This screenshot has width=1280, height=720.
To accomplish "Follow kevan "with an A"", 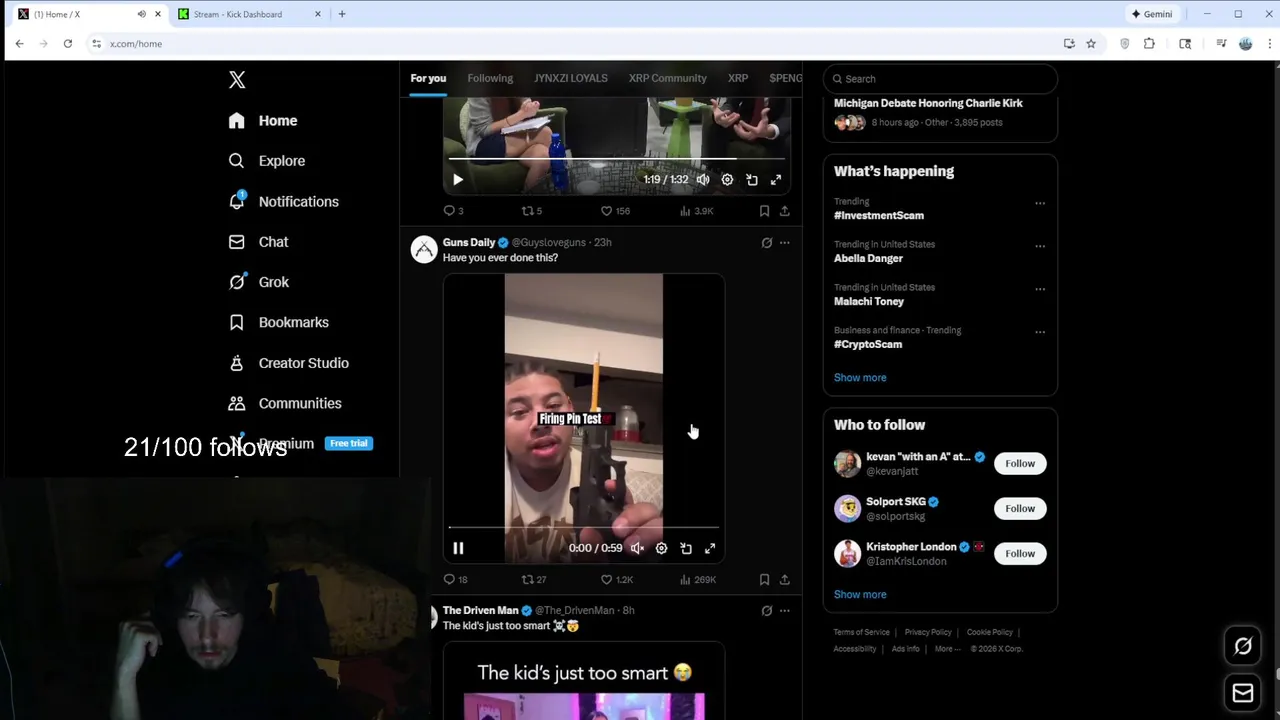I will coord(1020,464).
